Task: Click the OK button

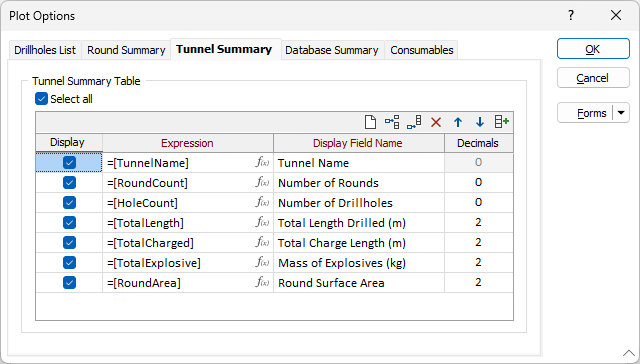Action: coord(593,49)
